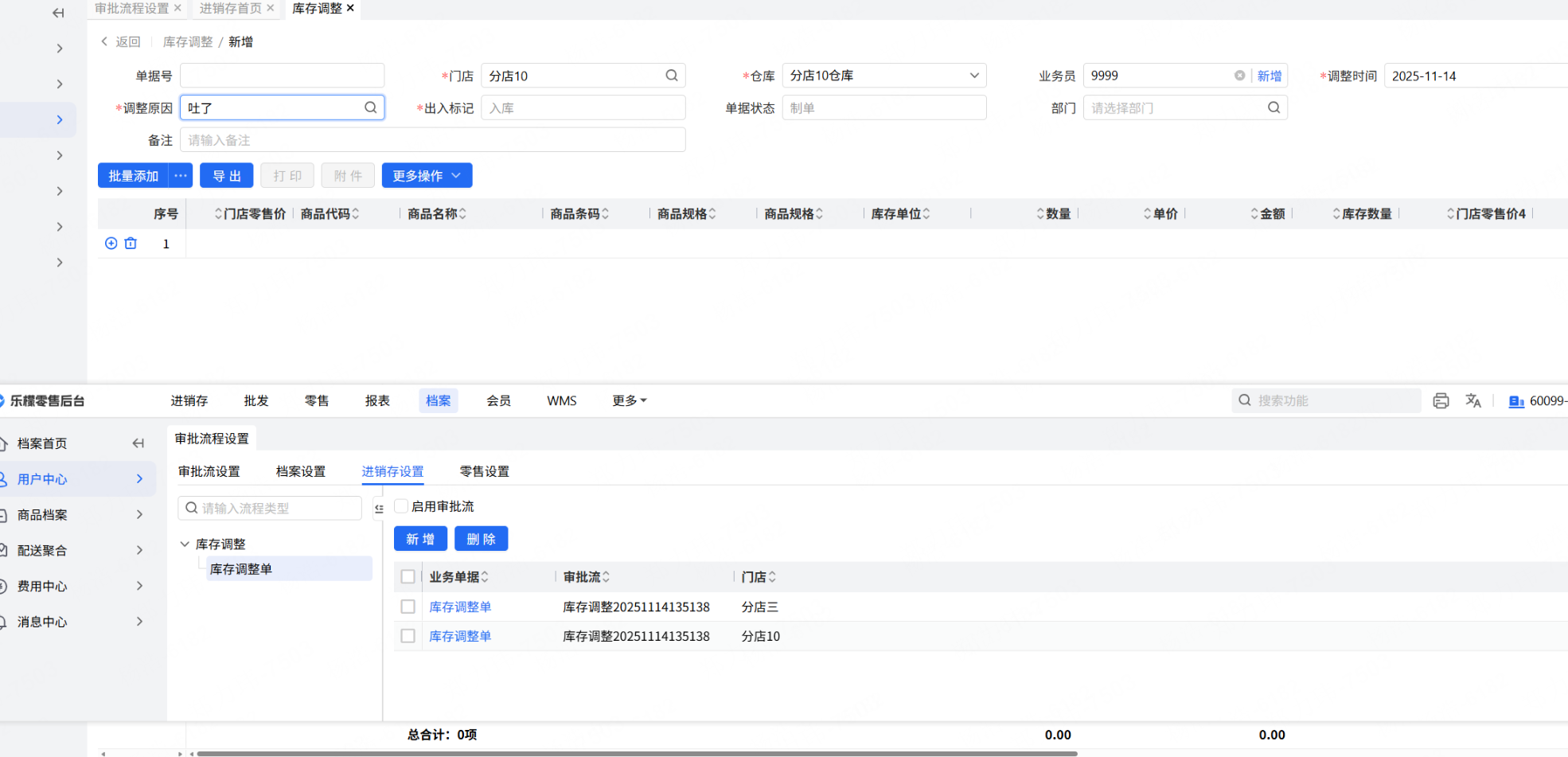Enable the 启用审批流 checkbox
Viewport: 1568px width, 757px height.
pos(402,506)
